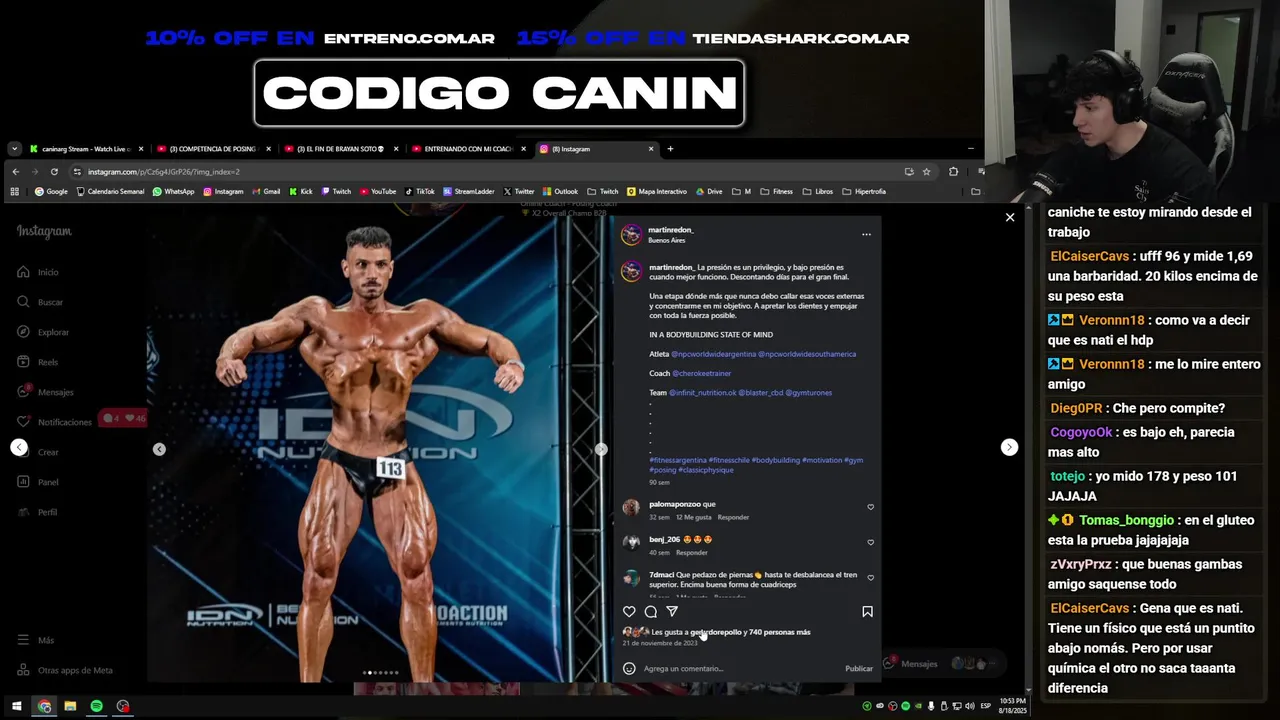
Task: Open post options three-dot menu
Action: coord(866,234)
